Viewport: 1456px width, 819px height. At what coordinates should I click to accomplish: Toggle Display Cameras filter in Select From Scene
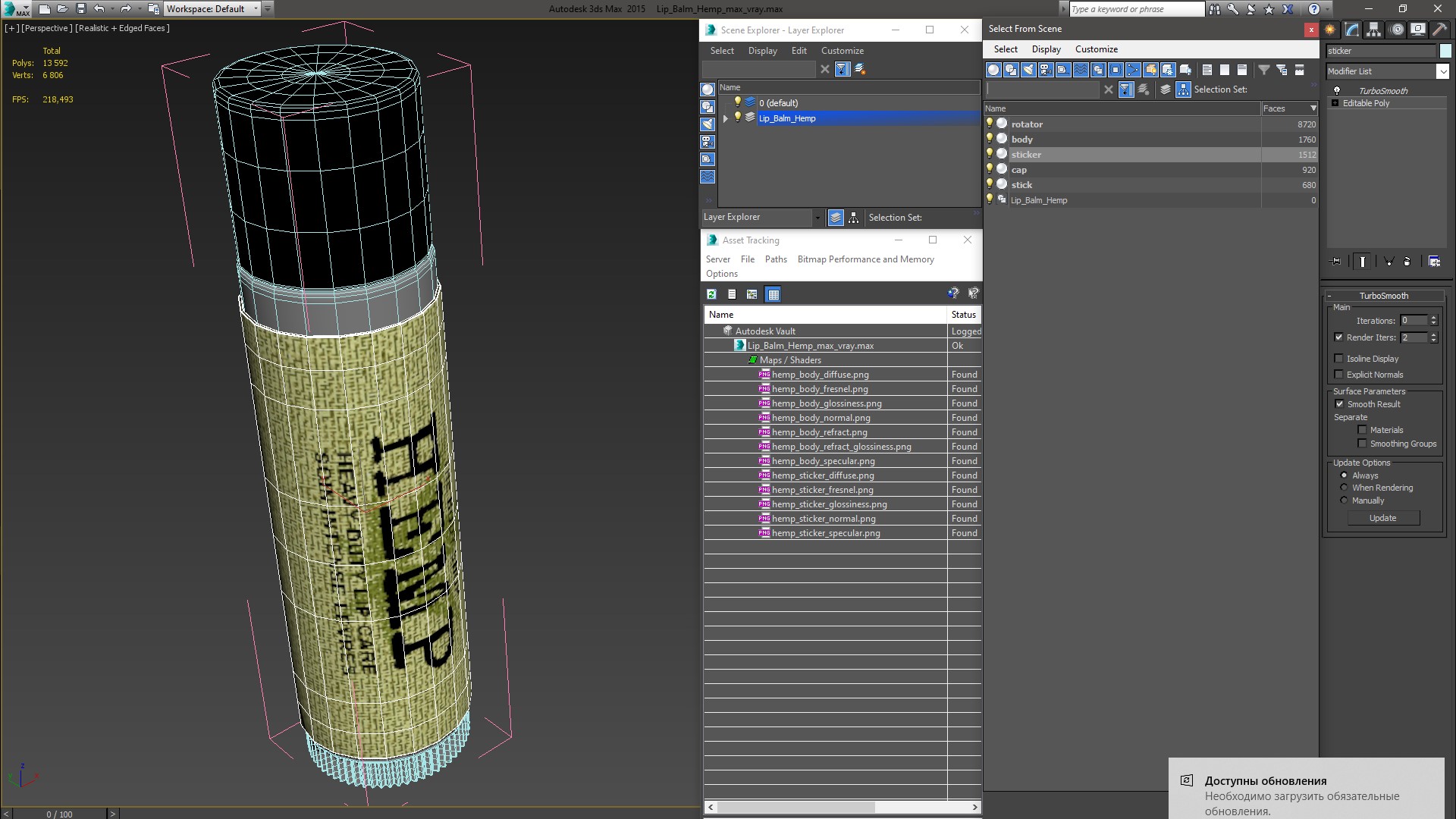point(1046,70)
